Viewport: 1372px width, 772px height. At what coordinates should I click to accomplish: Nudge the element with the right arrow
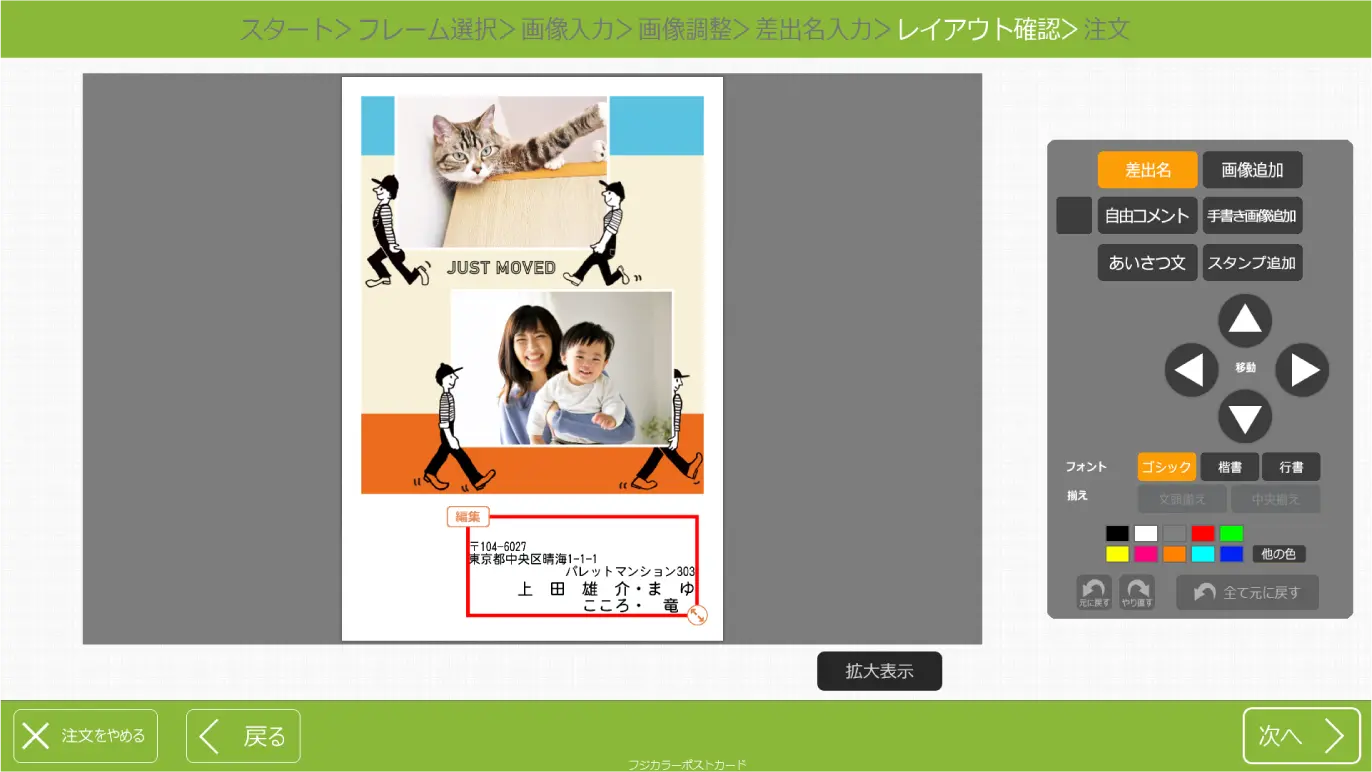(1302, 371)
